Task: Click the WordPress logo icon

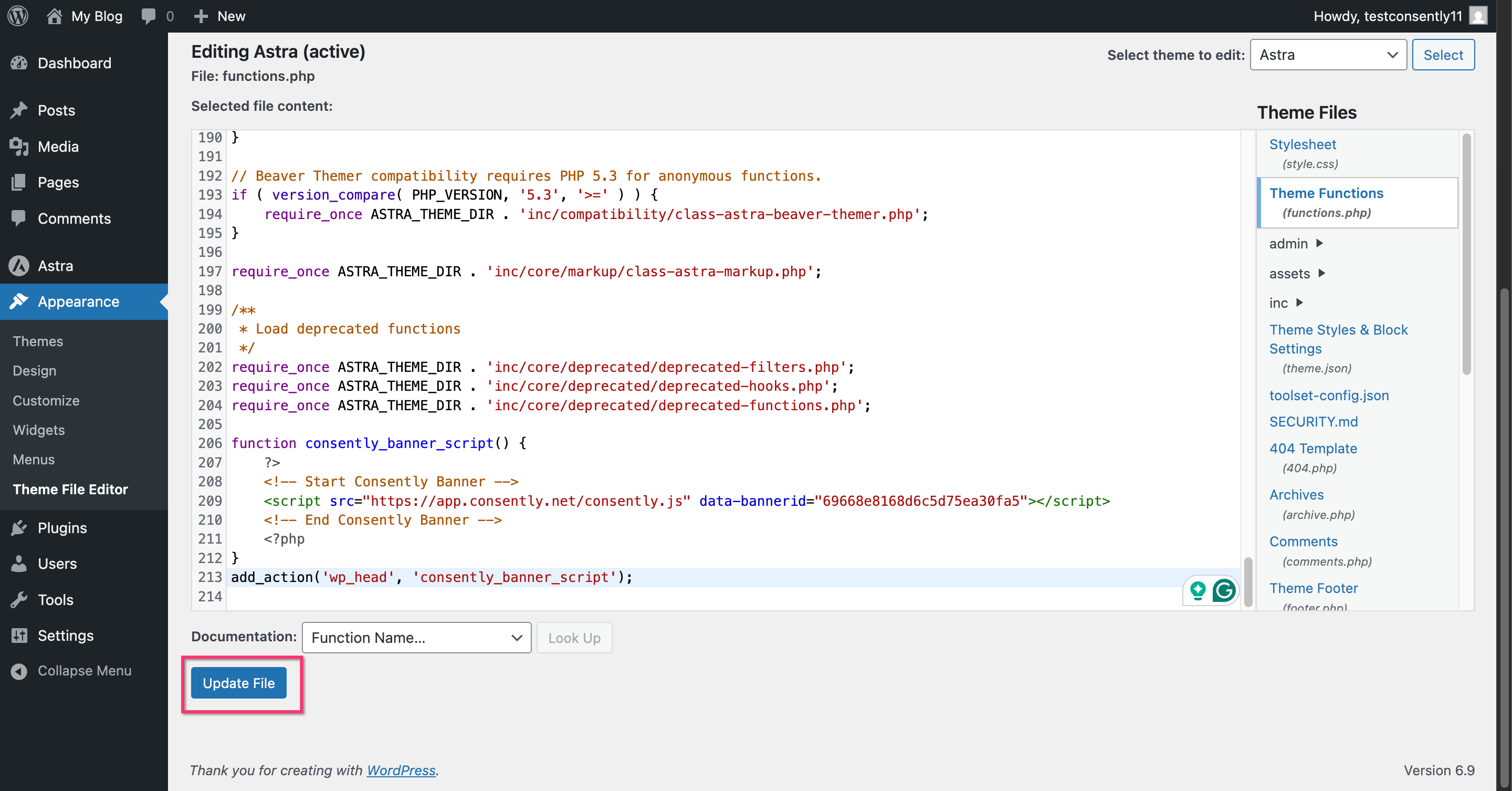Action: 18,16
